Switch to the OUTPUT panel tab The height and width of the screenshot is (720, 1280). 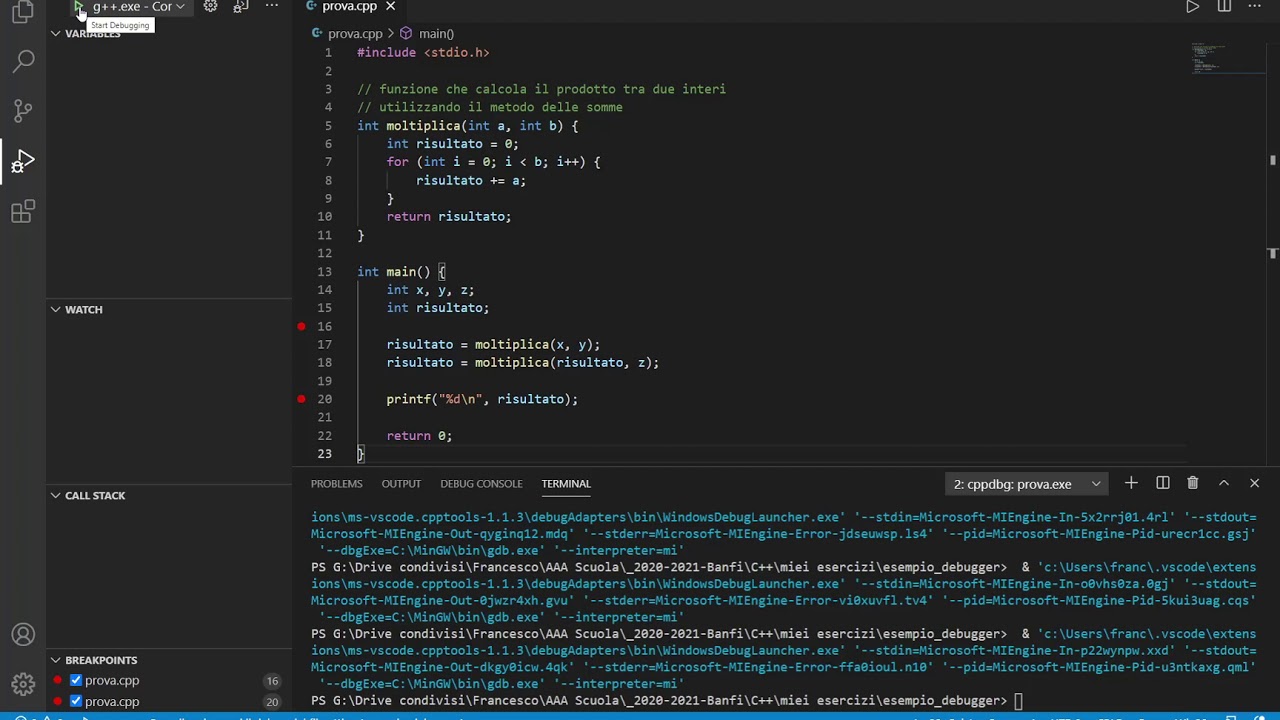coord(401,483)
